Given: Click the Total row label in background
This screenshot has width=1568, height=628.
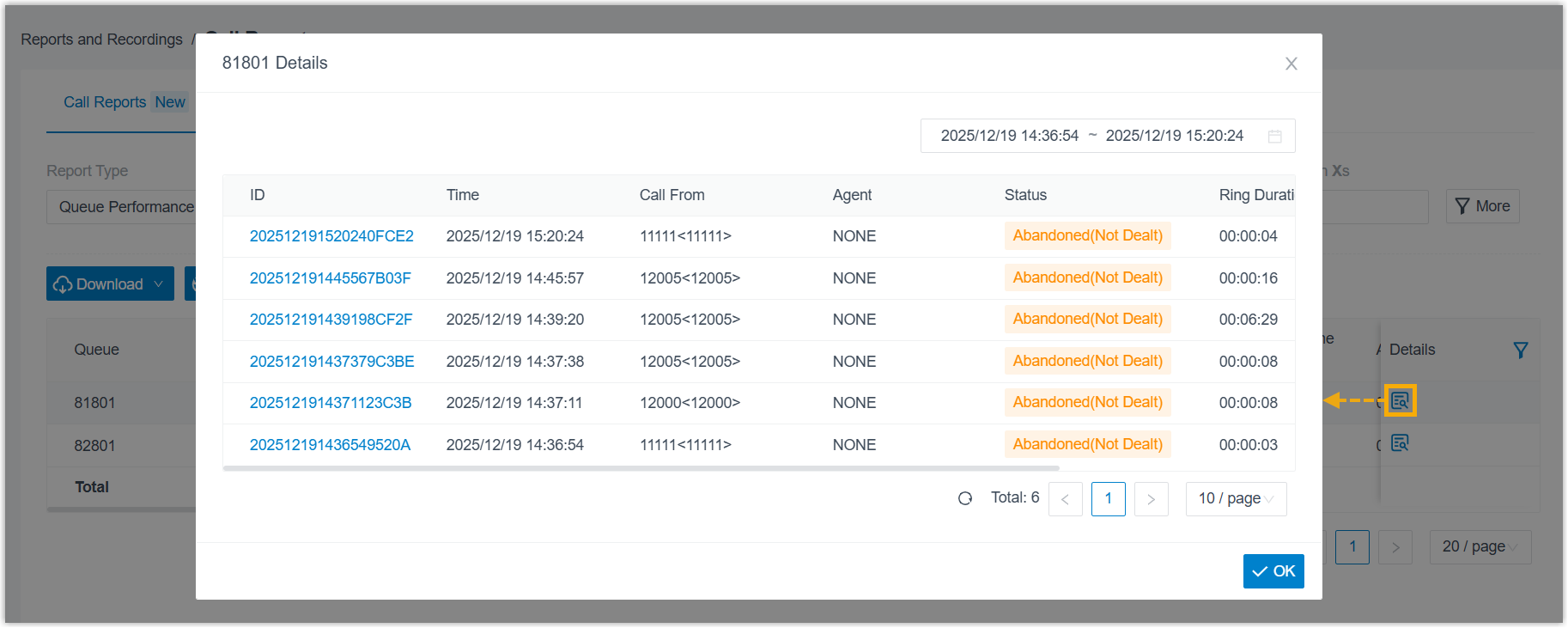Looking at the screenshot, I should [x=92, y=487].
